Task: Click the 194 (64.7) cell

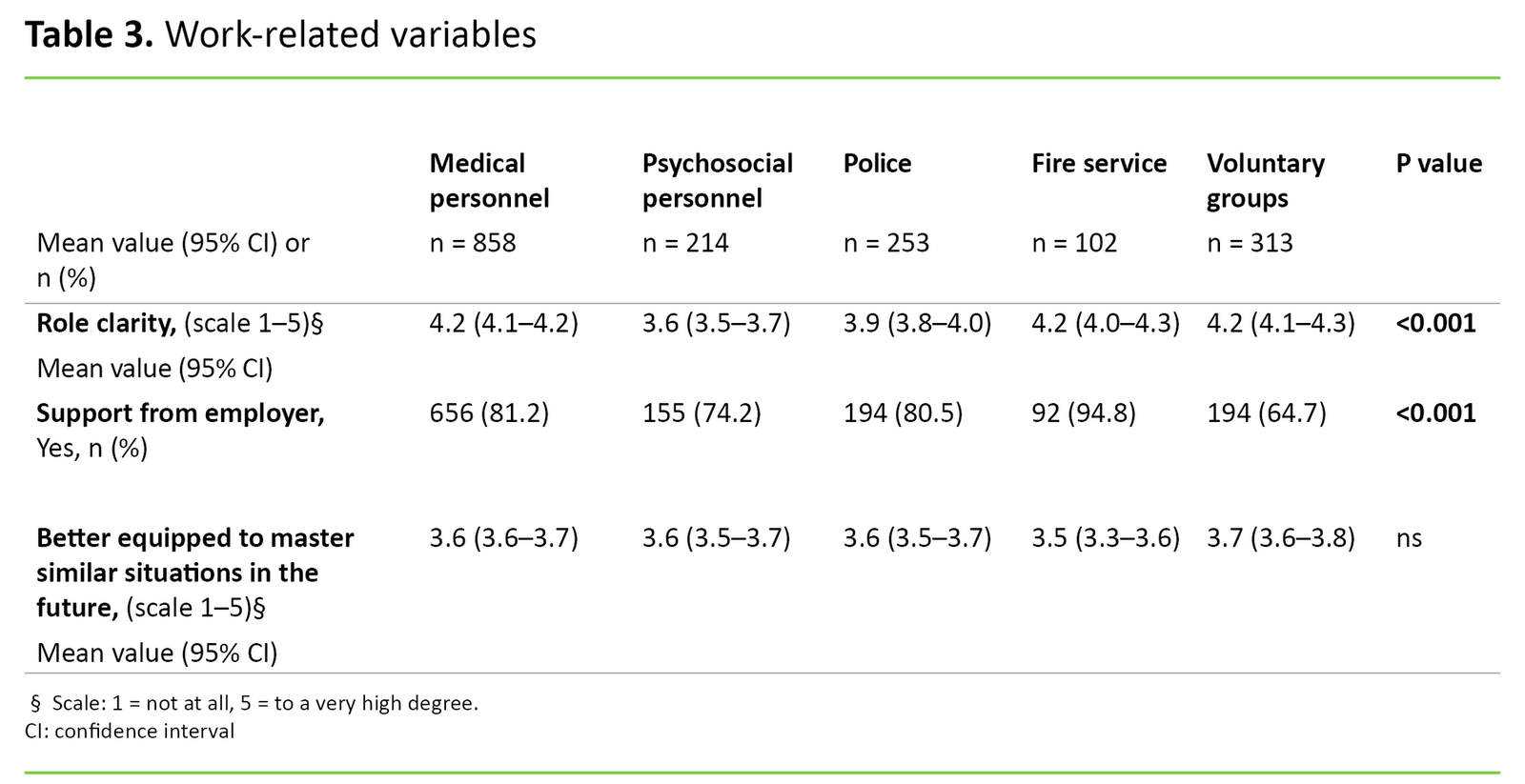Action: (1266, 413)
